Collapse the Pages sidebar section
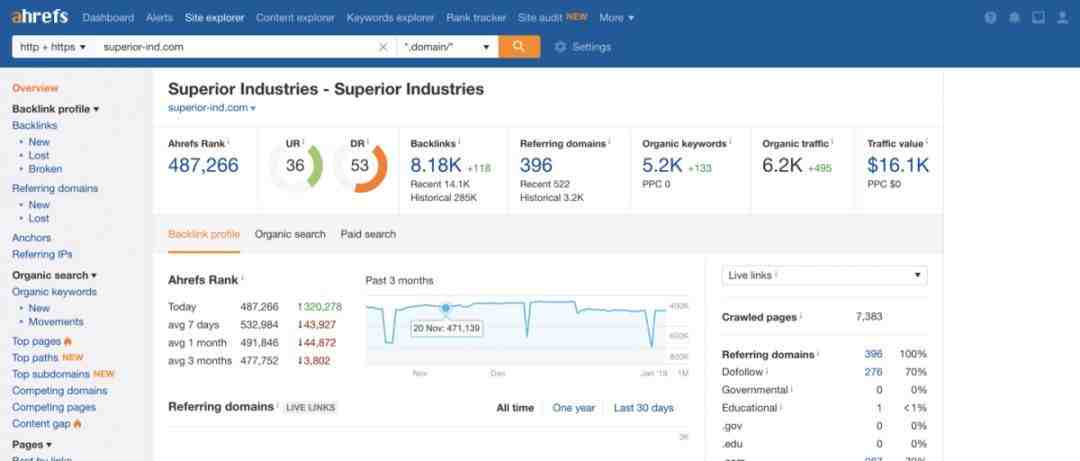 point(32,444)
